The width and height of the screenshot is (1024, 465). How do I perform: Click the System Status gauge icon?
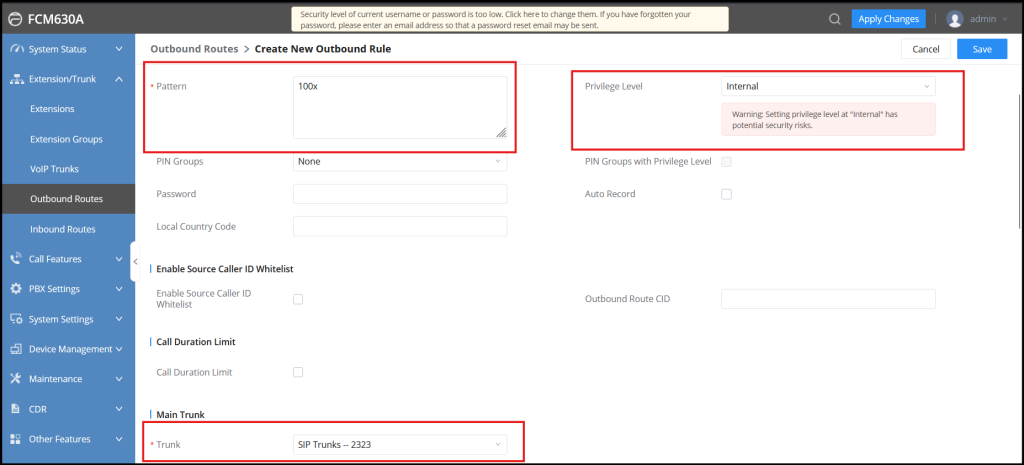click(16, 49)
